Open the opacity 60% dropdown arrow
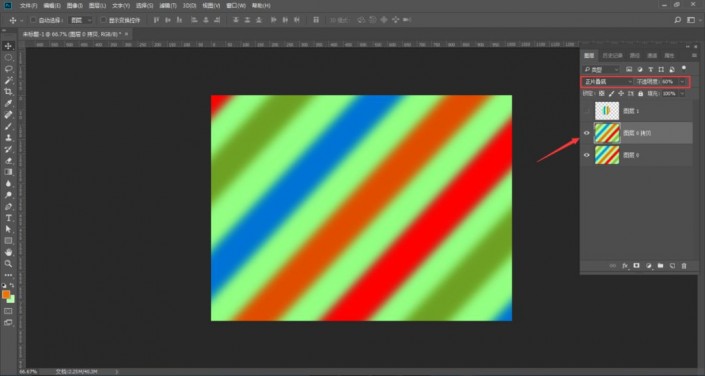This screenshot has height=376, width=705. pyautogui.click(x=683, y=82)
